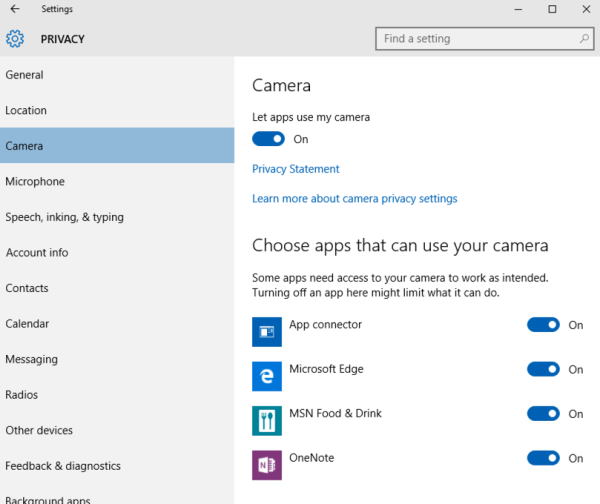This screenshot has height=504, width=600.
Task: Open Calendar privacy settings
Action: click(117, 324)
